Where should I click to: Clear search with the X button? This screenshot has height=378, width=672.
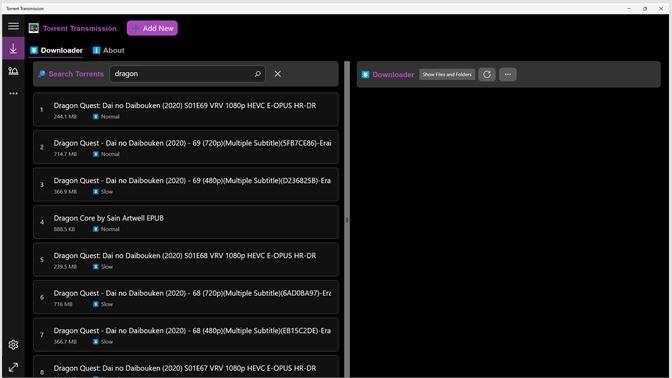click(x=278, y=74)
